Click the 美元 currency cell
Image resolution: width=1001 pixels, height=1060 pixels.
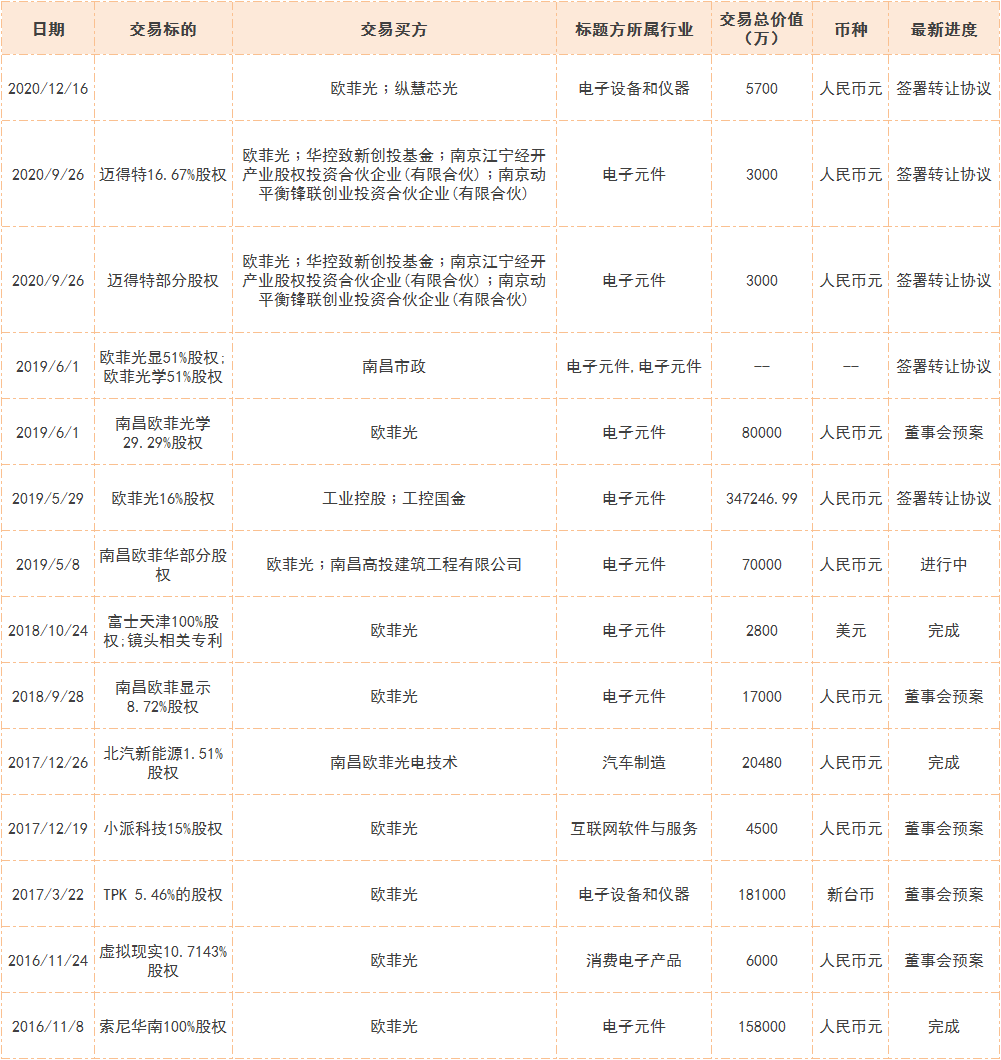[x=850, y=630]
